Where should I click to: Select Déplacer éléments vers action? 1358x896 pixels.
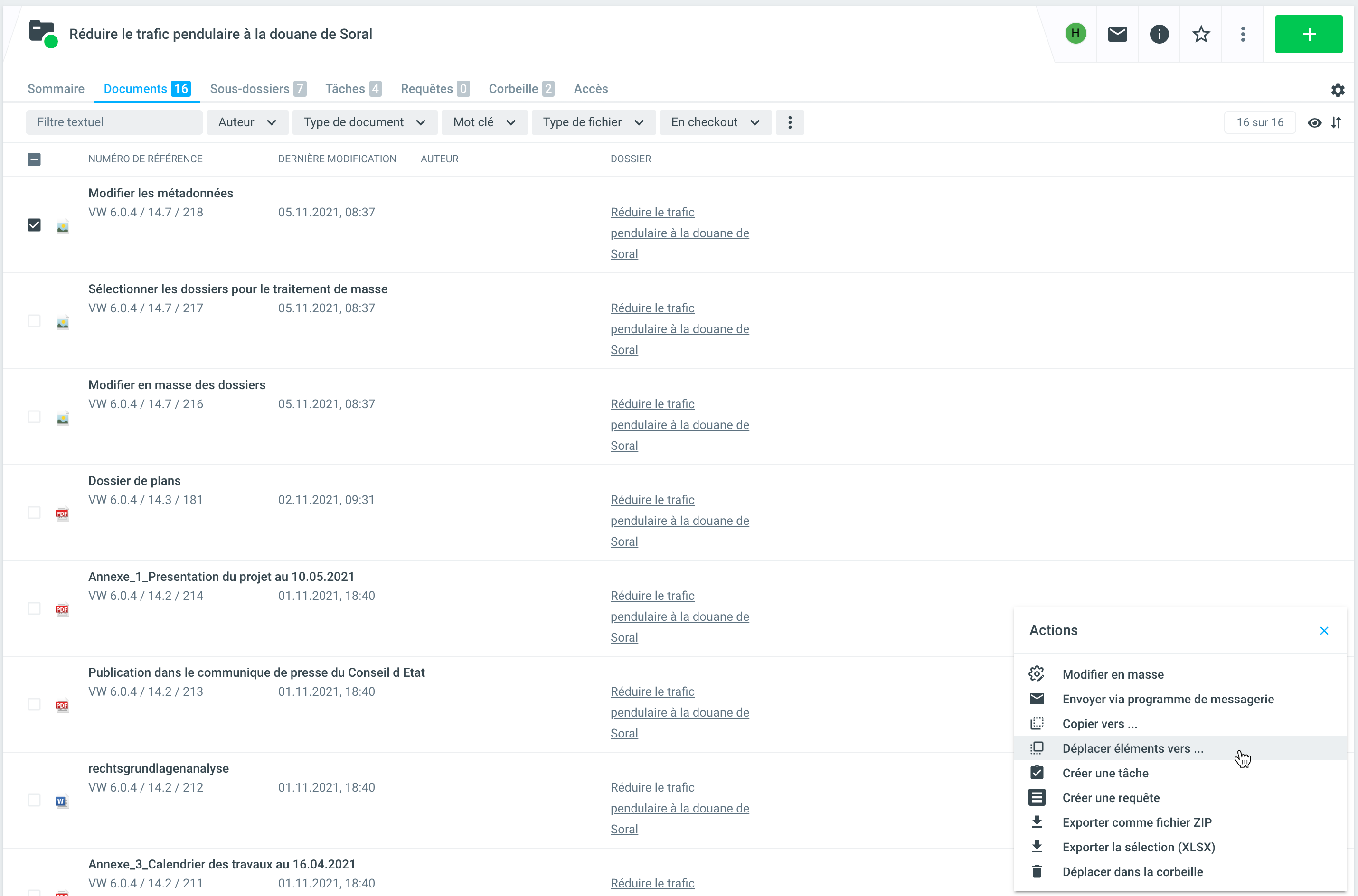[1132, 748]
